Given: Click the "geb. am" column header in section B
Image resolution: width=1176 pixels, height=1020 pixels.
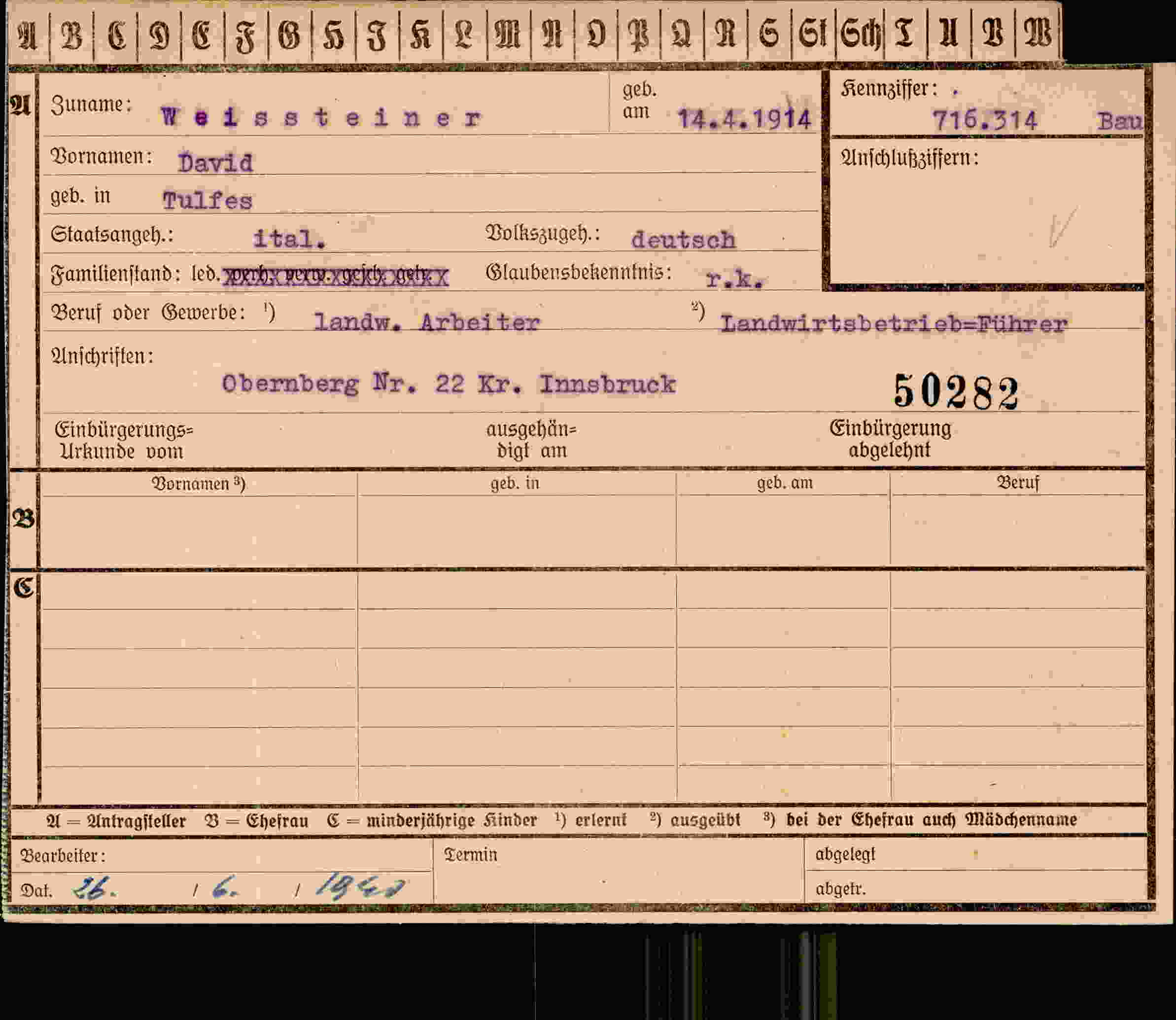Looking at the screenshot, I should (785, 483).
